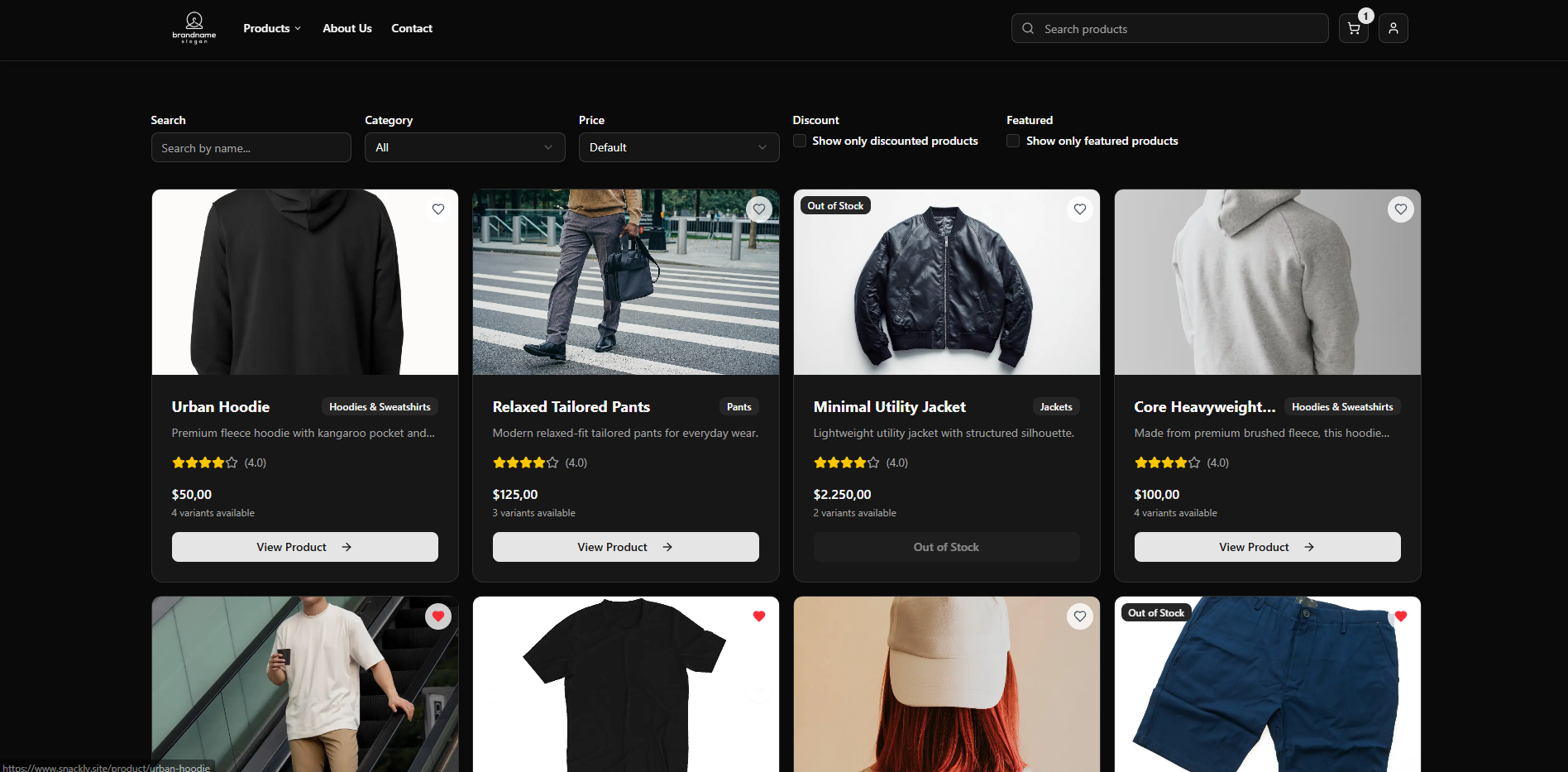Click heart icon on Minimal Utility Jacket

[1080, 209]
